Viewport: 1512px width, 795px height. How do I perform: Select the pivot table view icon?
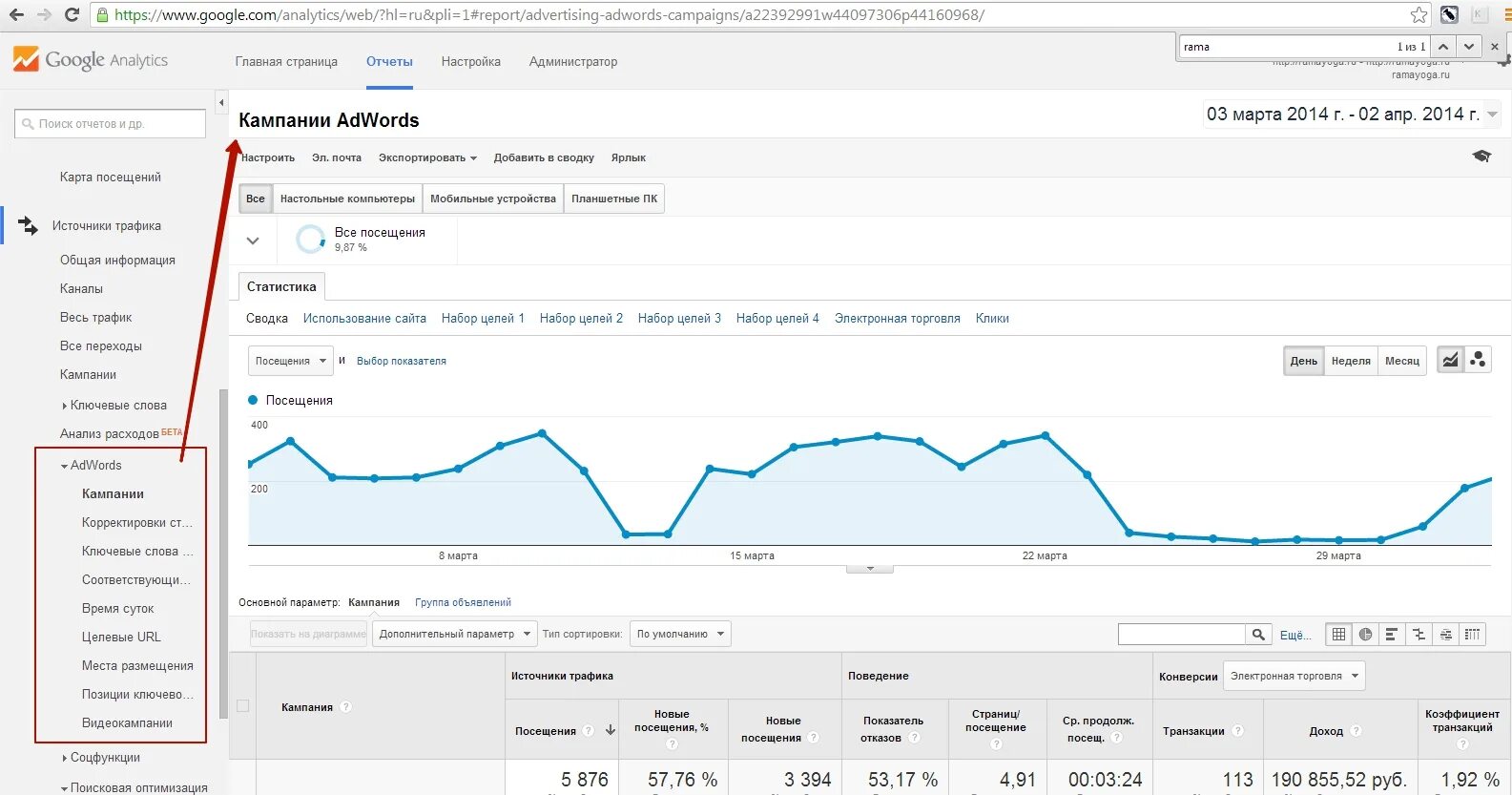click(1473, 634)
